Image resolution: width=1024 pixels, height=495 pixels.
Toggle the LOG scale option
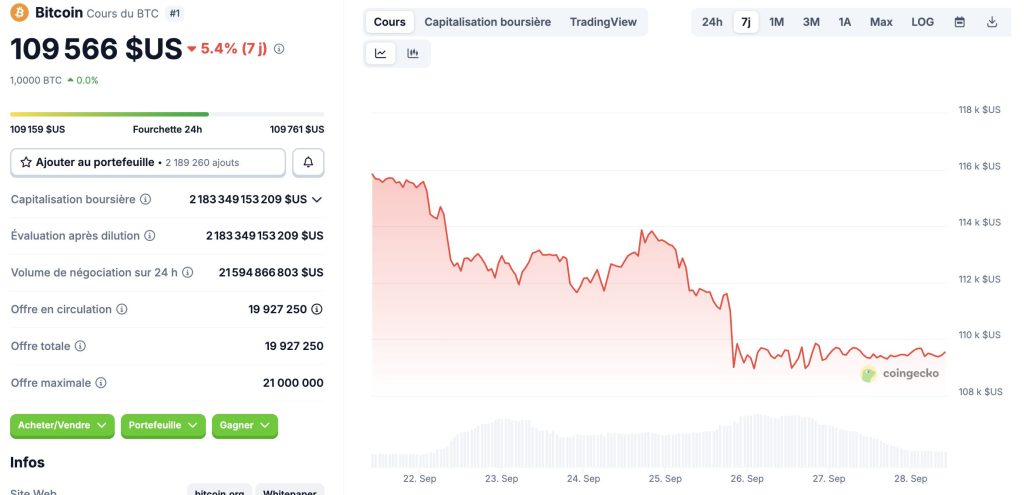(922, 22)
